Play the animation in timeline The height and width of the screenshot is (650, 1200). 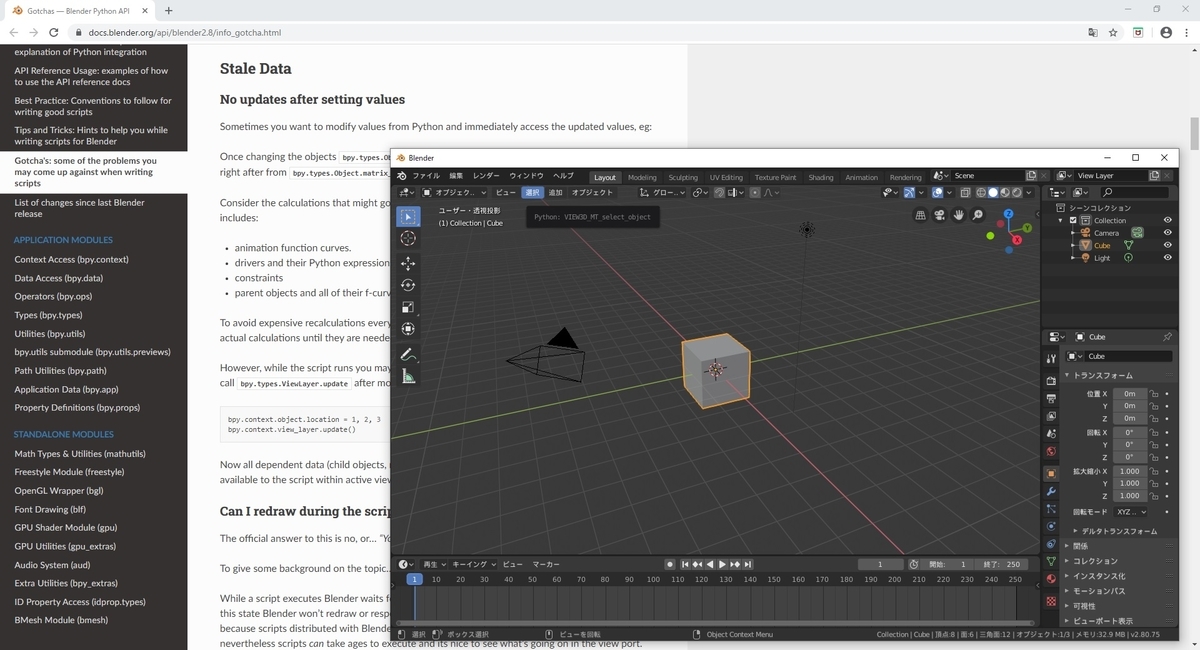[722, 565]
